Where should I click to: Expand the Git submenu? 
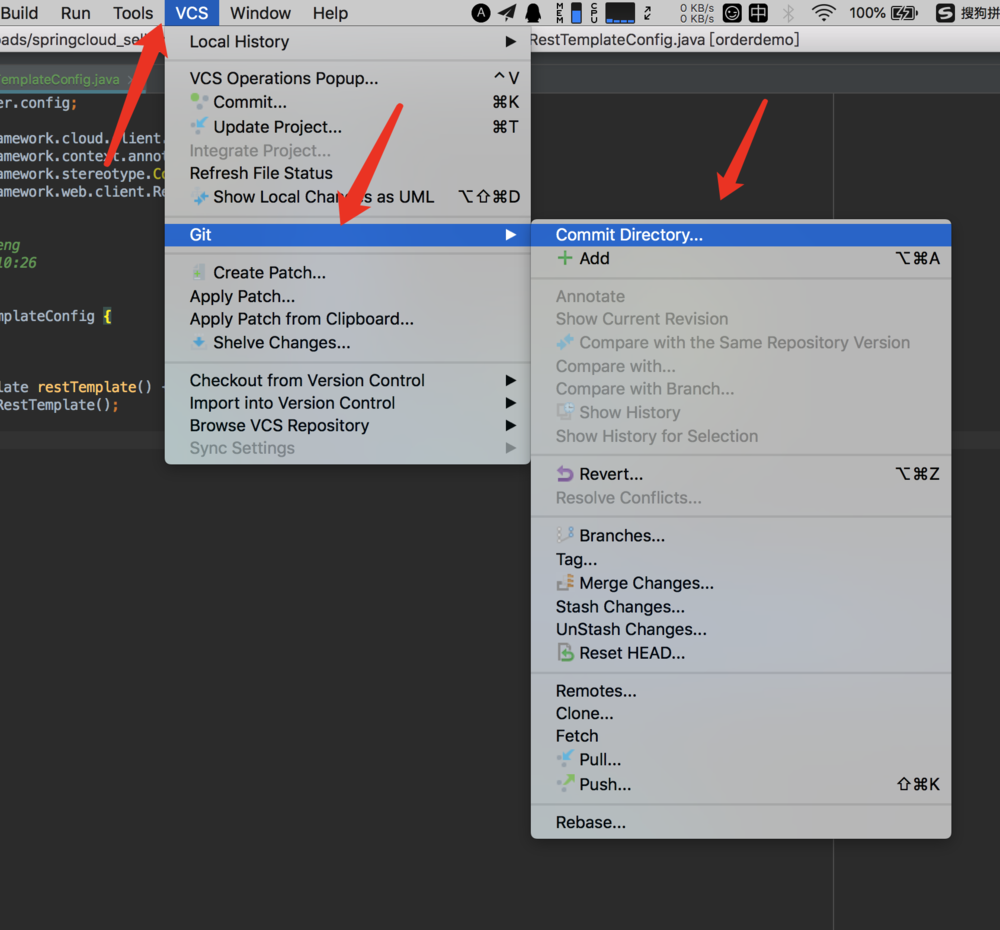tap(348, 235)
